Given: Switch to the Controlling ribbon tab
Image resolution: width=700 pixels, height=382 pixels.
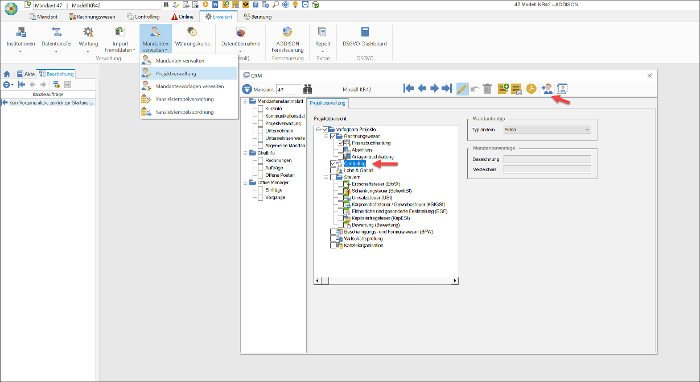Looking at the screenshot, I should tap(143, 17).
